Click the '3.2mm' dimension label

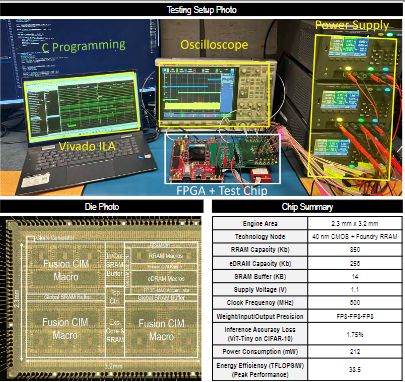click(113, 366)
